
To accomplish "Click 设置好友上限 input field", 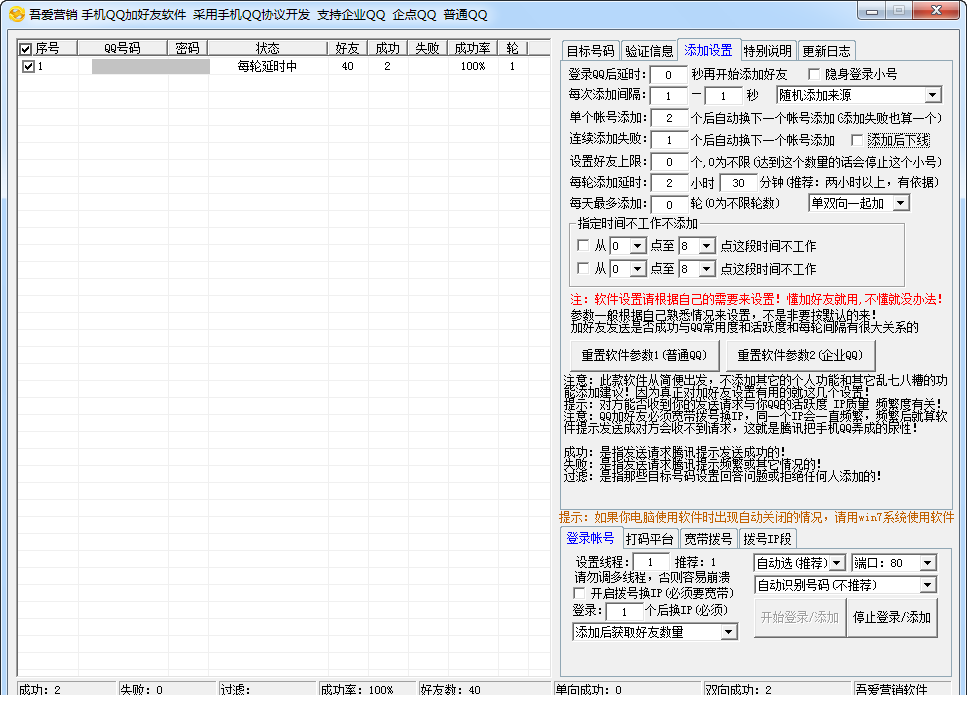I will pos(669,162).
